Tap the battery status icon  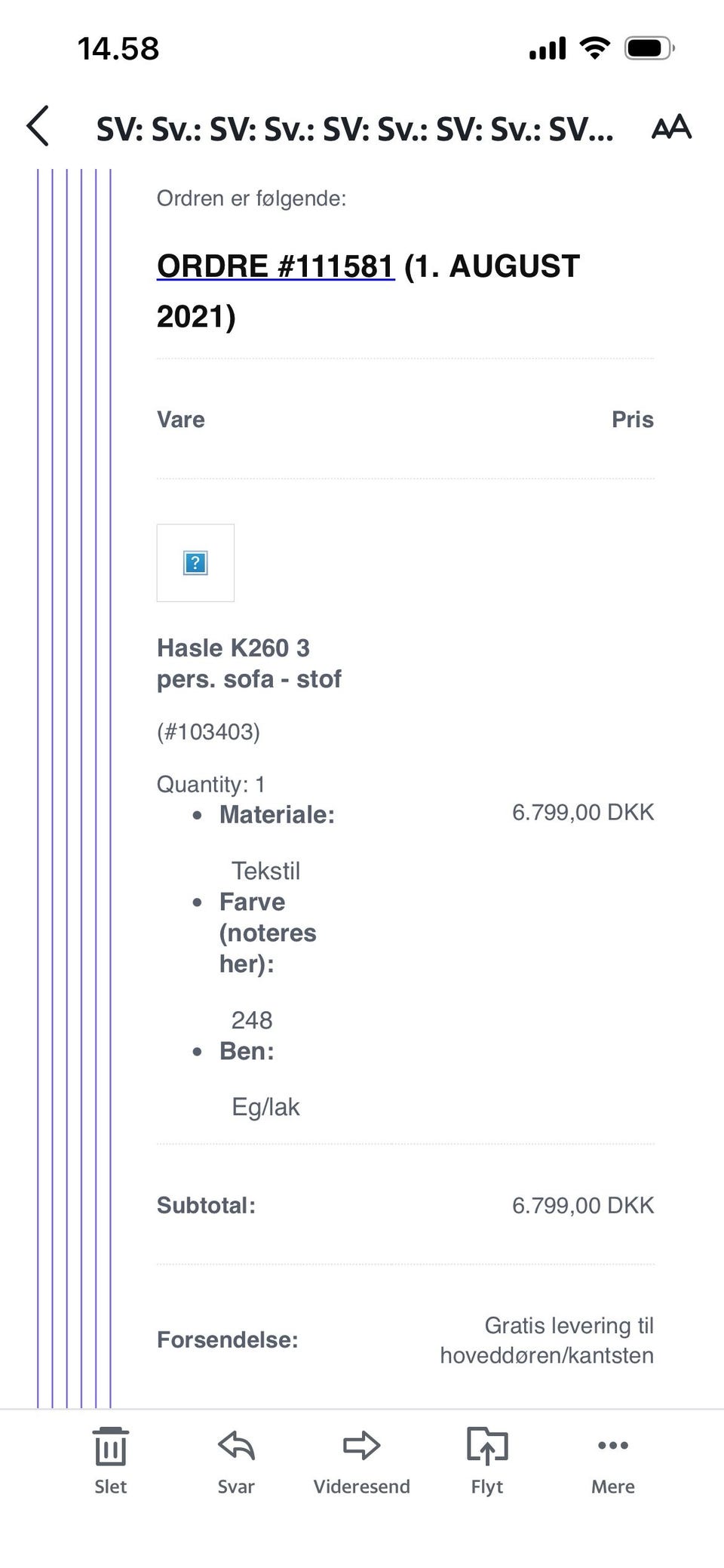pos(649,49)
